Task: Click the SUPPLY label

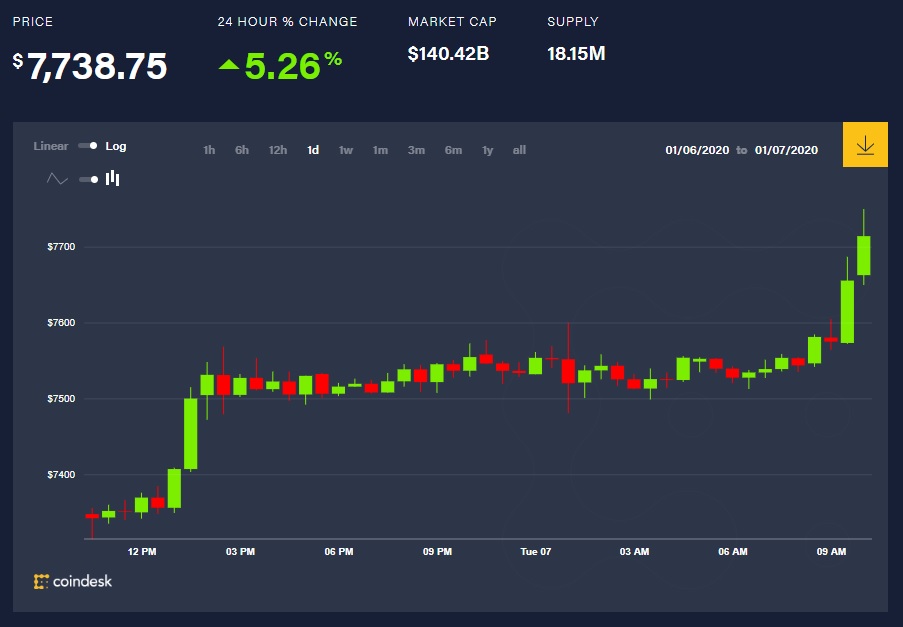Action: tap(573, 22)
